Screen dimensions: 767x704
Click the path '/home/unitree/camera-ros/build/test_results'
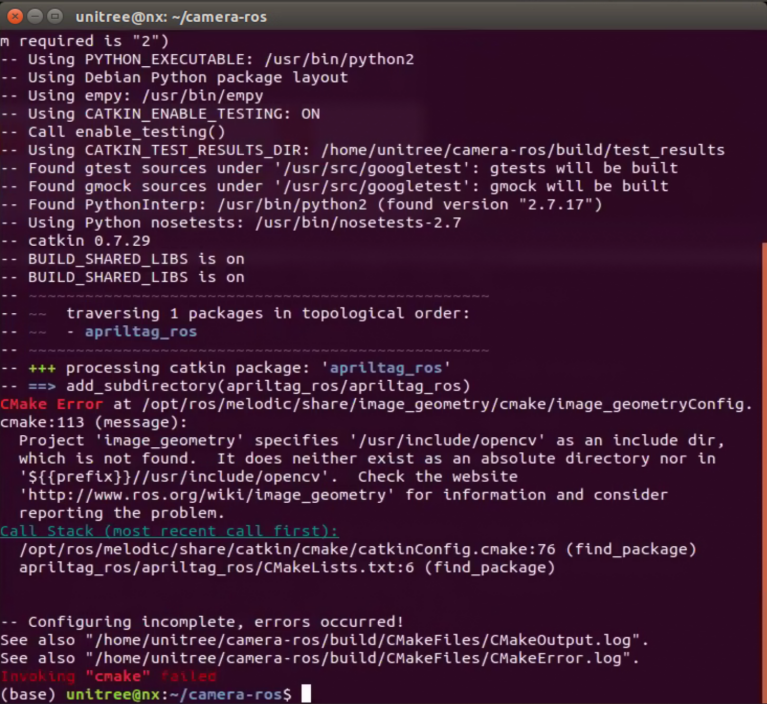[x=523, y=150]
